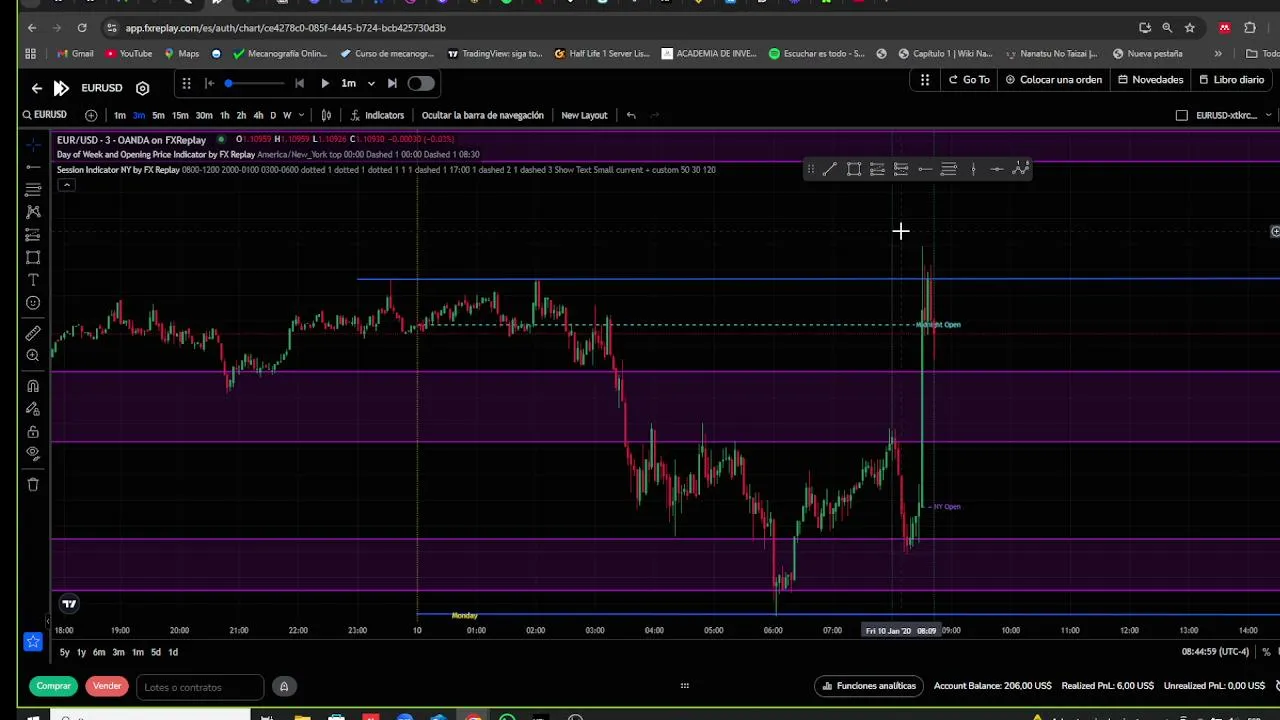Image resolution: width=1280 pixels, height=720 pixels.
Task: Click the EURUSD symbol search field
Action: click(x=44, y=115)
